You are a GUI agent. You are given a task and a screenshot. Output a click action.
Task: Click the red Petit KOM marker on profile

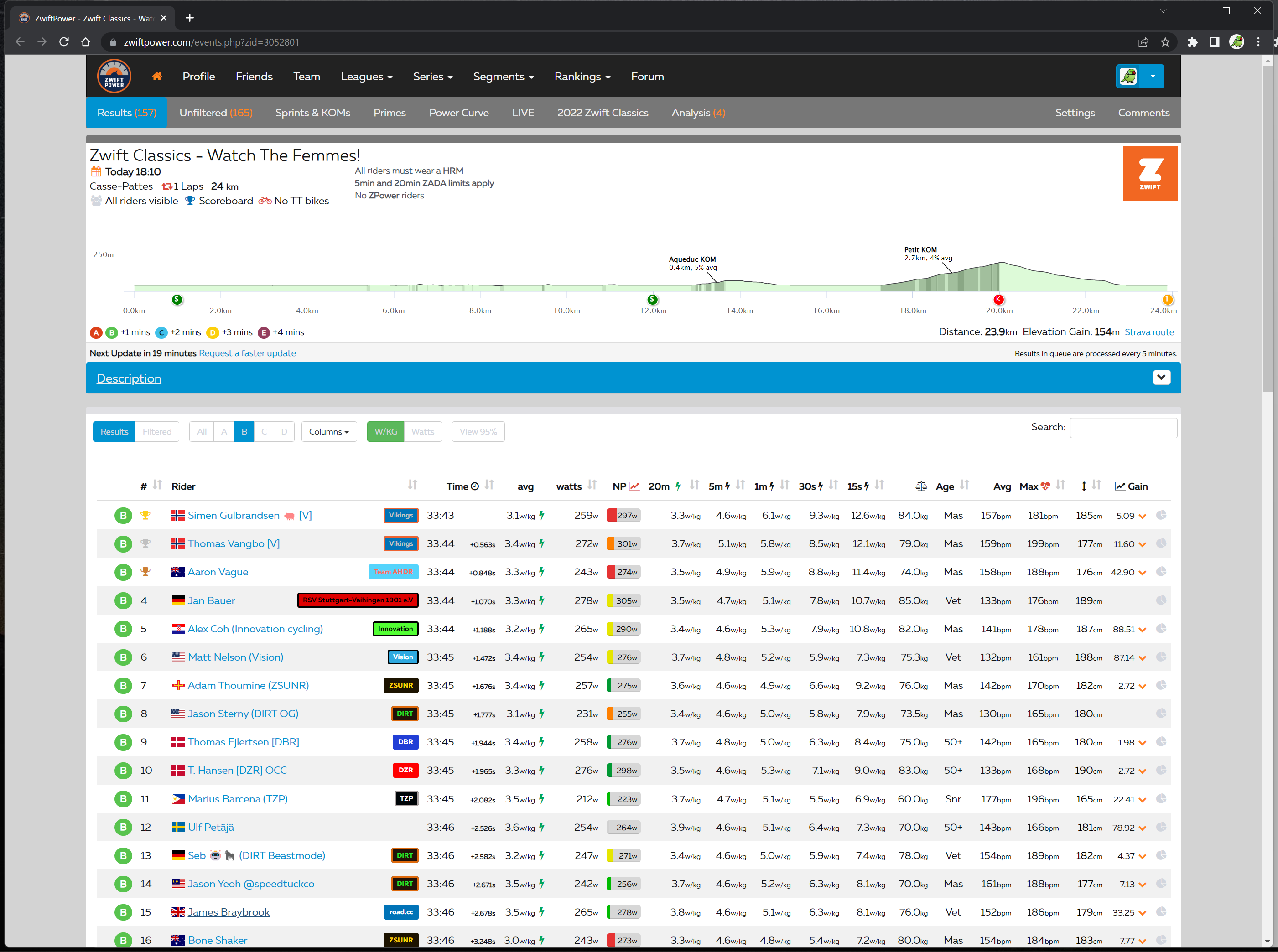coord(998,299)
